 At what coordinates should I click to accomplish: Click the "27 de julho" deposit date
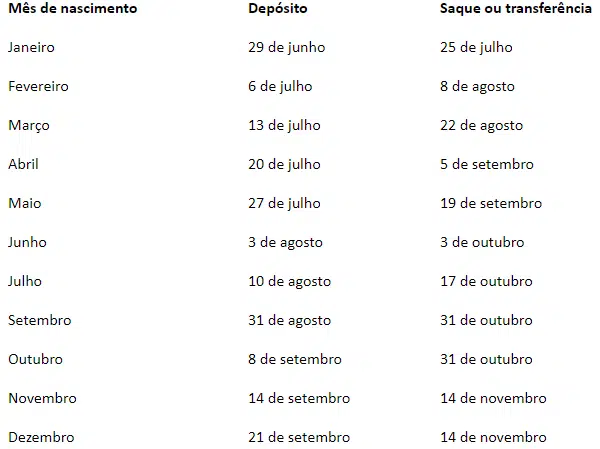[x=284, y=203]
